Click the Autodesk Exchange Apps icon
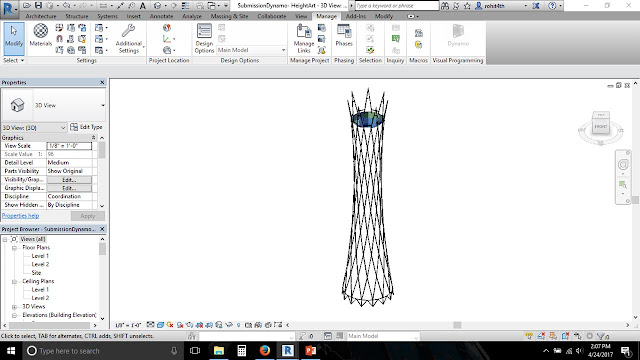The image size is (640, 360). [536, 6]
